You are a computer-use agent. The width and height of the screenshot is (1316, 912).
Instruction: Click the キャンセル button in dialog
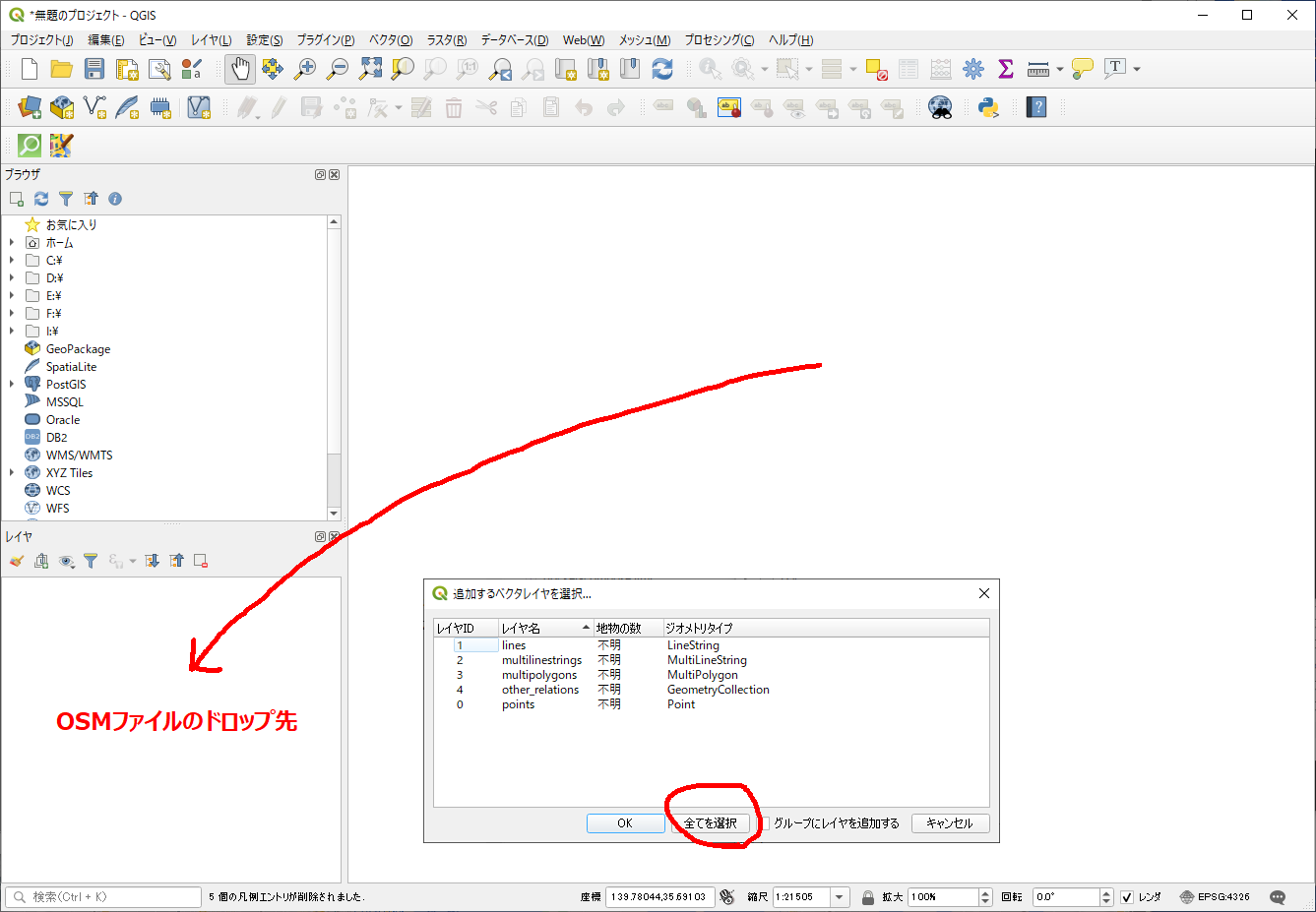(949, 823)
